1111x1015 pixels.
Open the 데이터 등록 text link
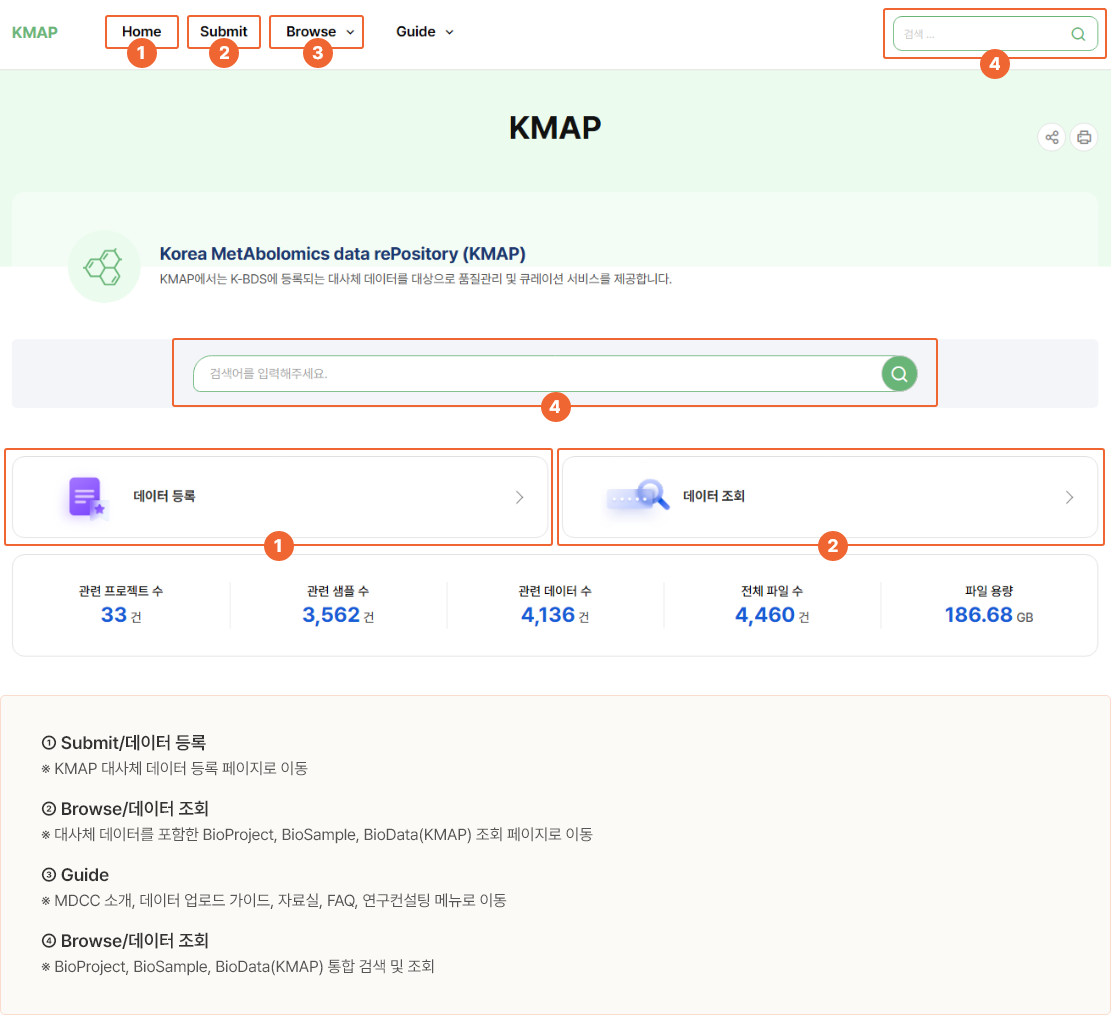(x=164, y=496)
